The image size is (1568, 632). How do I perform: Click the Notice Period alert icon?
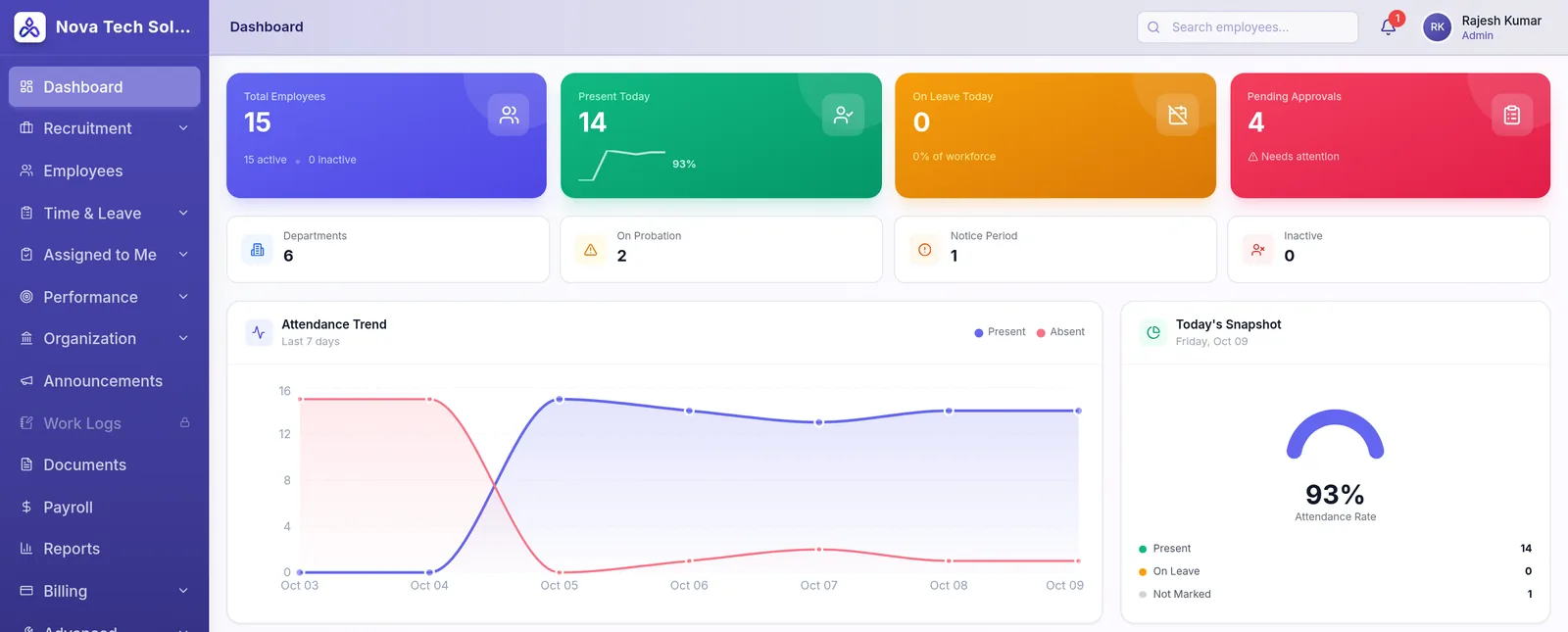[x=925, y=250]
